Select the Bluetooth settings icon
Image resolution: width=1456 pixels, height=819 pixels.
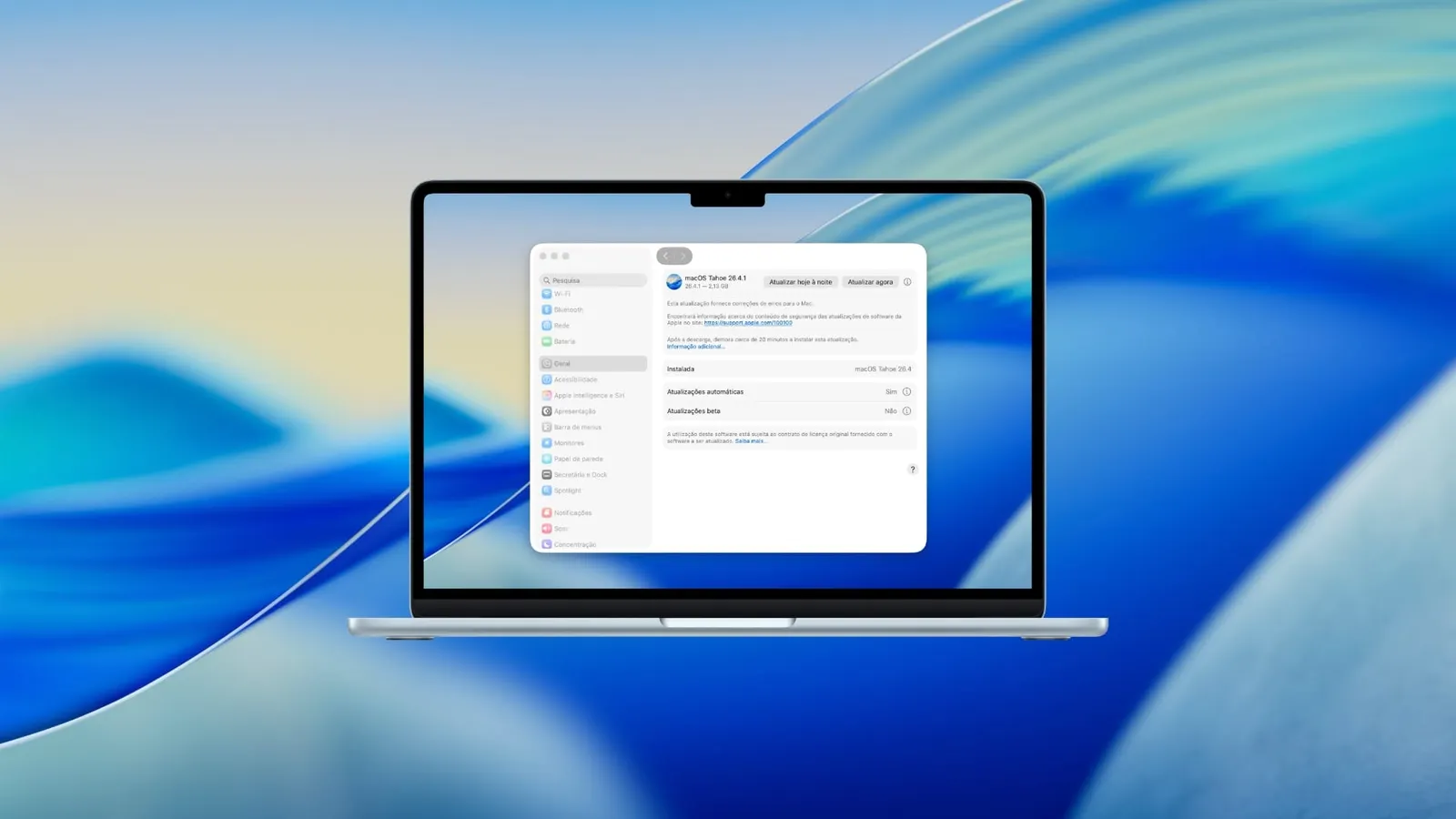pyautogui.click(x=569, y=309)
